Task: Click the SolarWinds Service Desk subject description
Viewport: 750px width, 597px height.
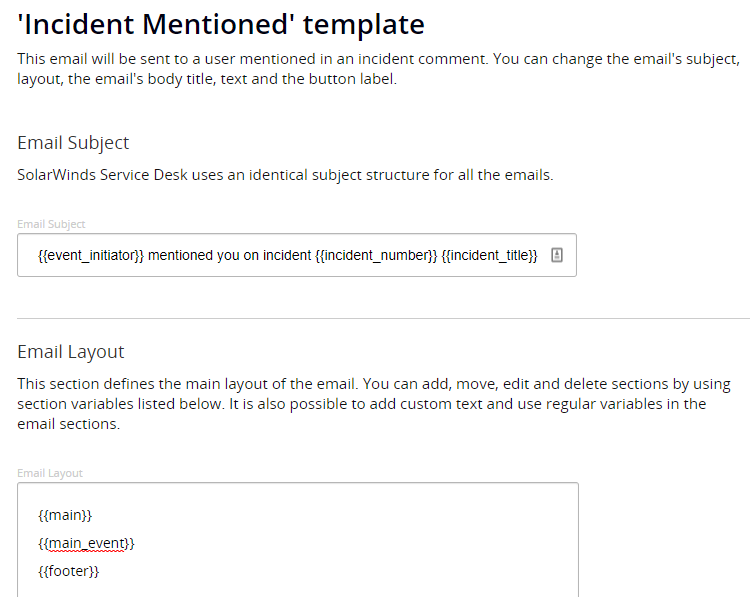Action: 284,175
